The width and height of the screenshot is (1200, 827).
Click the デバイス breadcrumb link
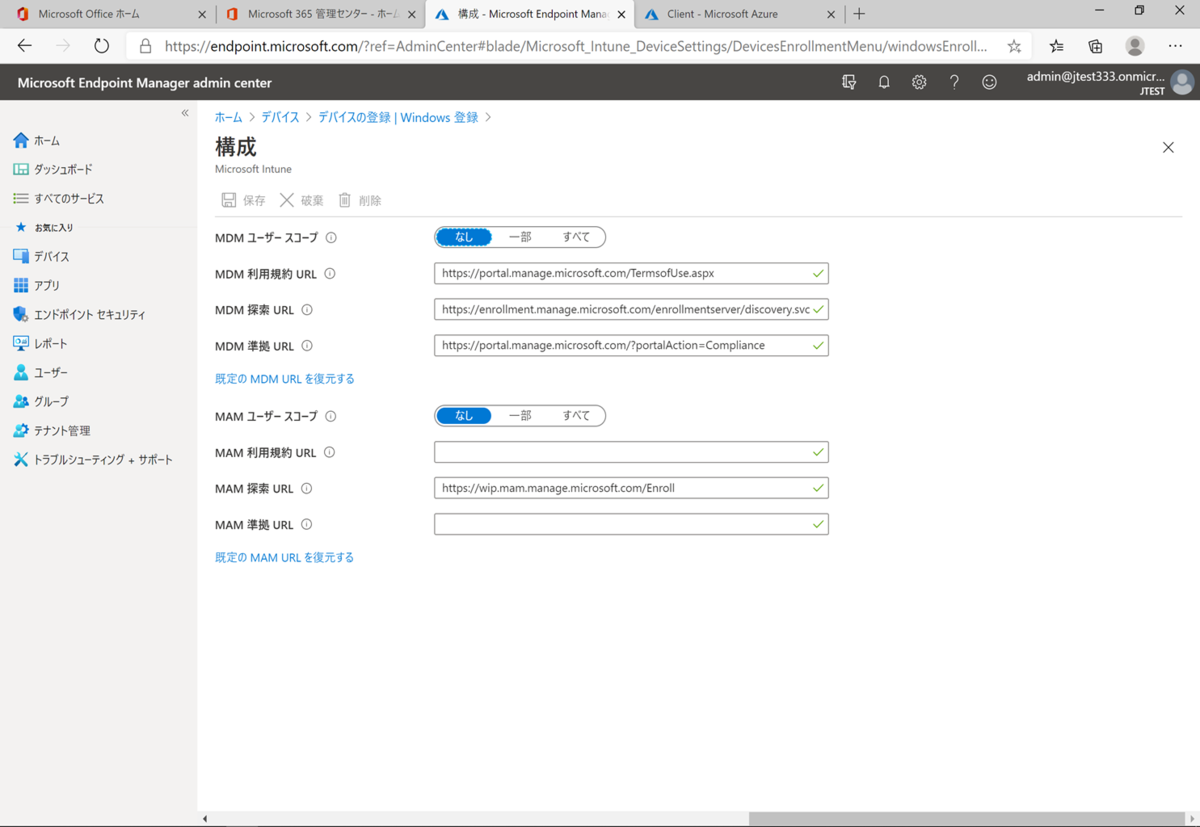point(280,118)
